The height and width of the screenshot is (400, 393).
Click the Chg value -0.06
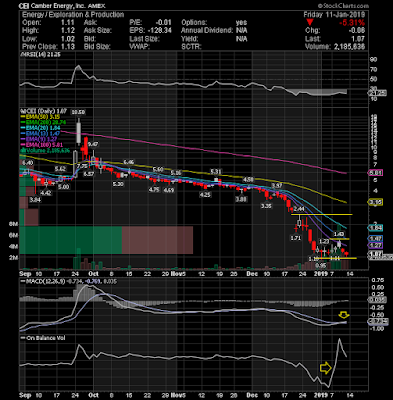357,31
